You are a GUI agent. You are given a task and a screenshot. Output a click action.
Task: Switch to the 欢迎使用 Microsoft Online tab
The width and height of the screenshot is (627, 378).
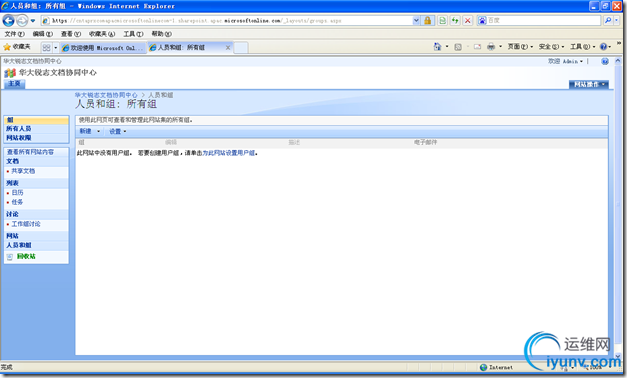point(103,48)
